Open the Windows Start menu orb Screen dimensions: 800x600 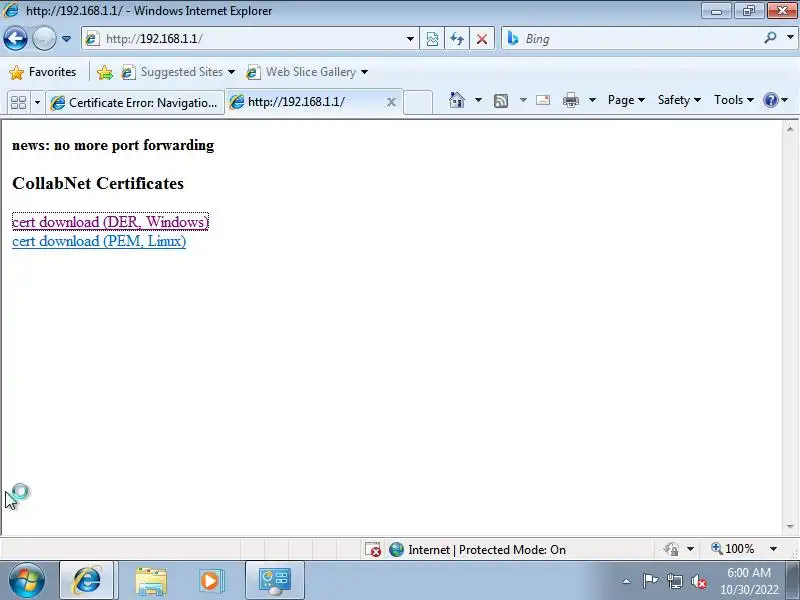click(x=27, y=581)
